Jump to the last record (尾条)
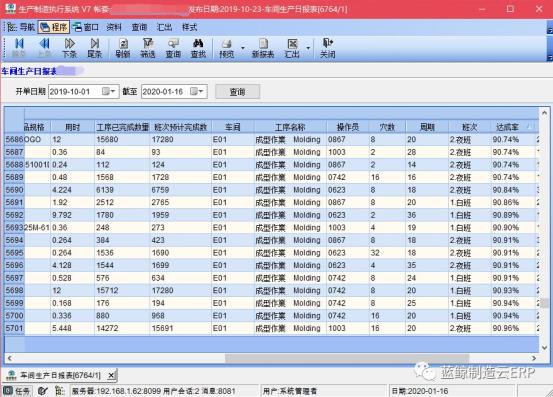The image size is (553, 397). point(94,48)
